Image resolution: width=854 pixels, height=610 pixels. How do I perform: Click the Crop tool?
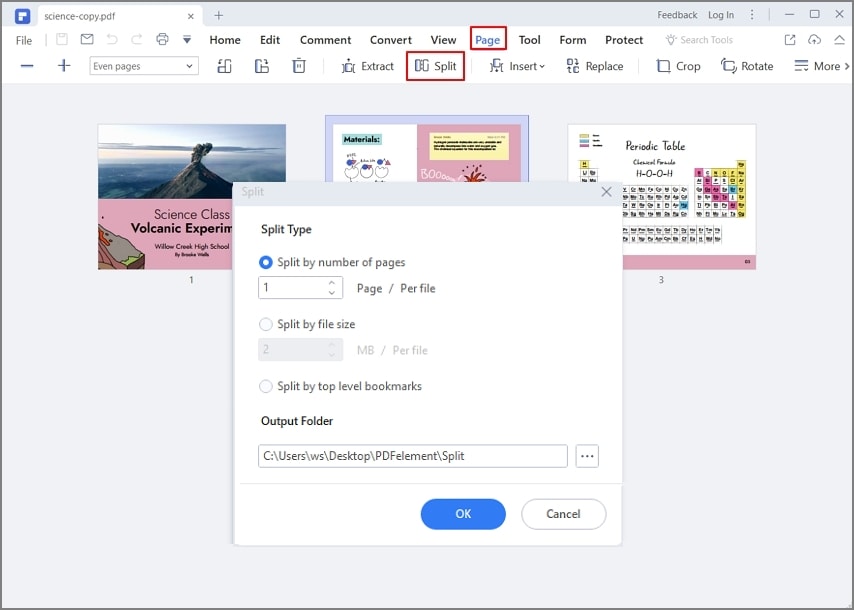coord(678,66)
